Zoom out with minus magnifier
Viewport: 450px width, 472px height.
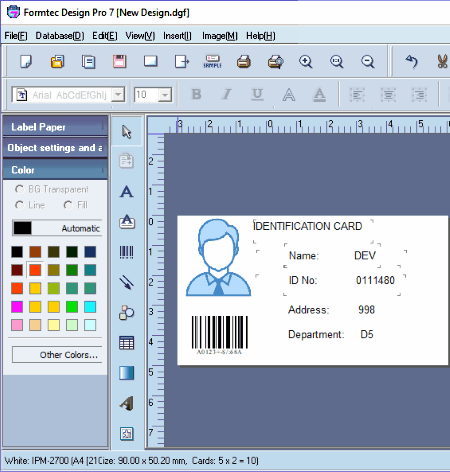point(368,62)
